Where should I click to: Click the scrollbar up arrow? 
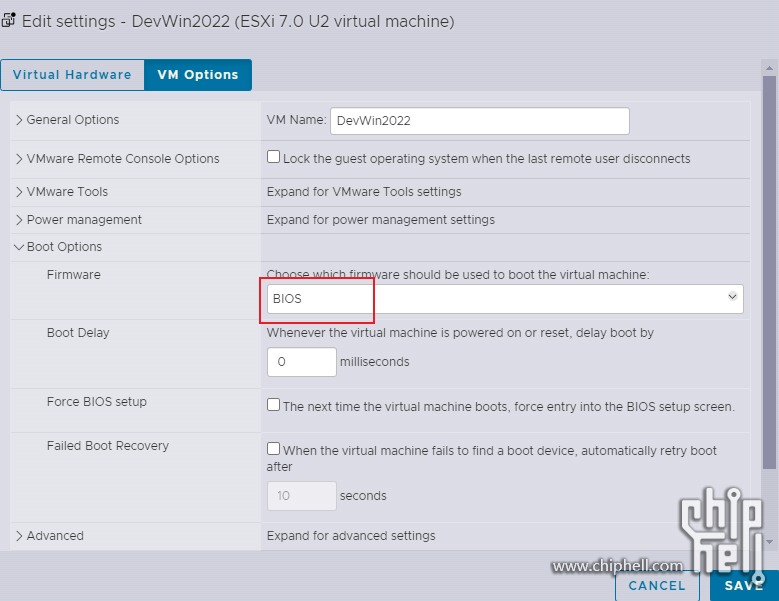769,68
